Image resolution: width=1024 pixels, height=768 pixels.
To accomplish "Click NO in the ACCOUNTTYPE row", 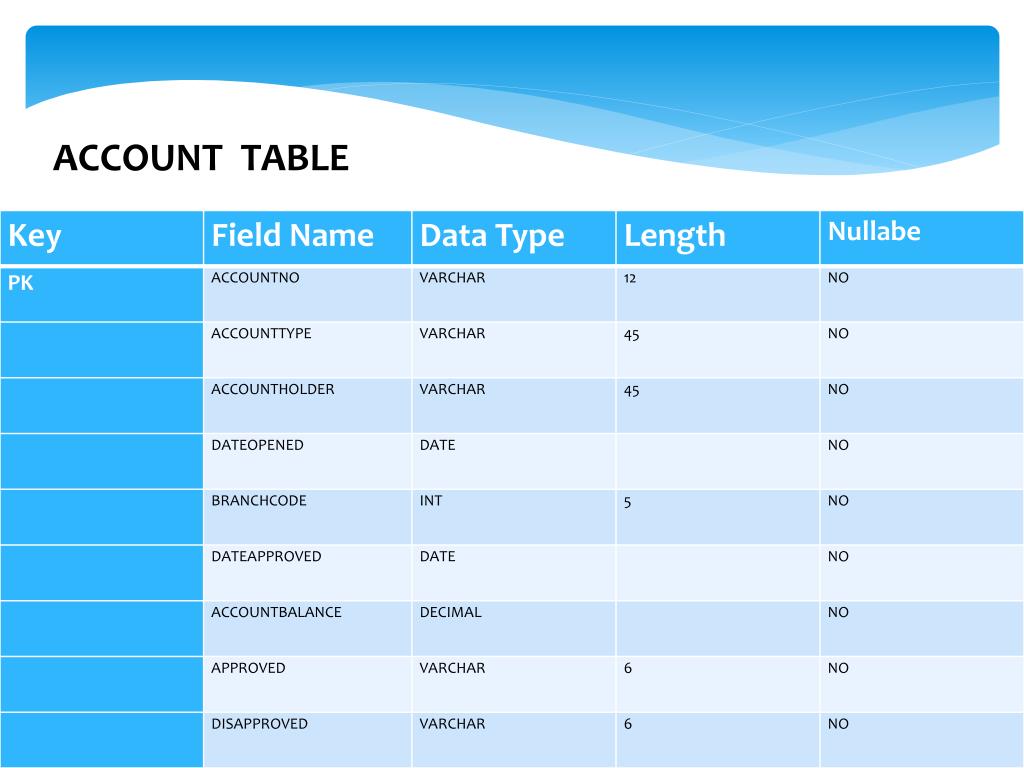I will click(838, 333).
